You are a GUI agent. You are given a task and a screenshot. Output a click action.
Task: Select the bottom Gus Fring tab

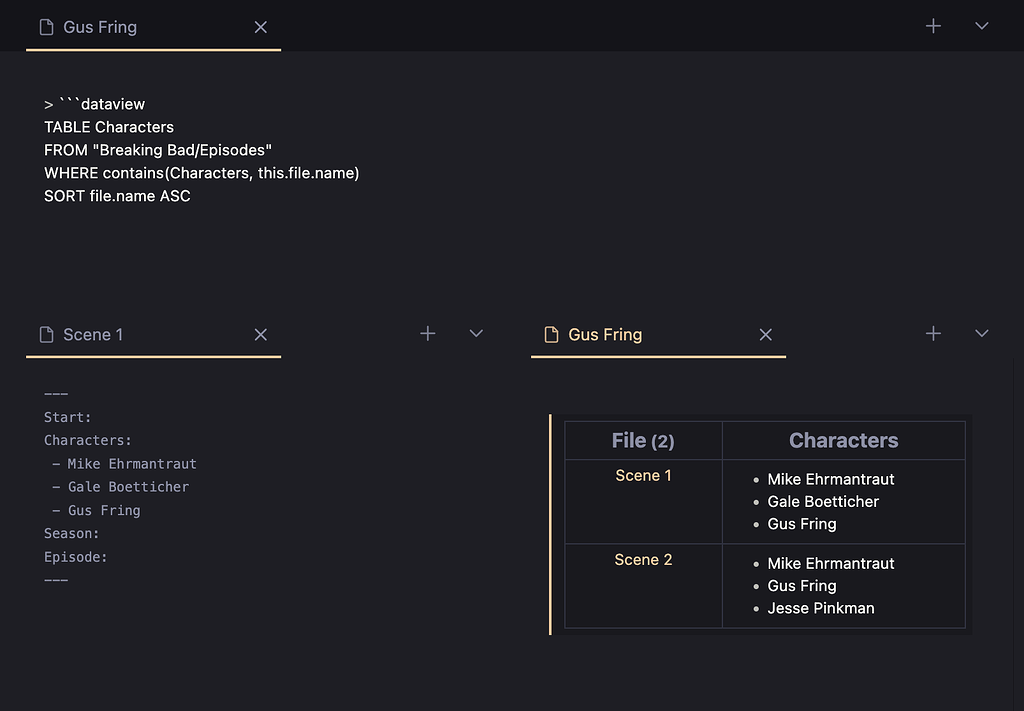coord(605,334)
